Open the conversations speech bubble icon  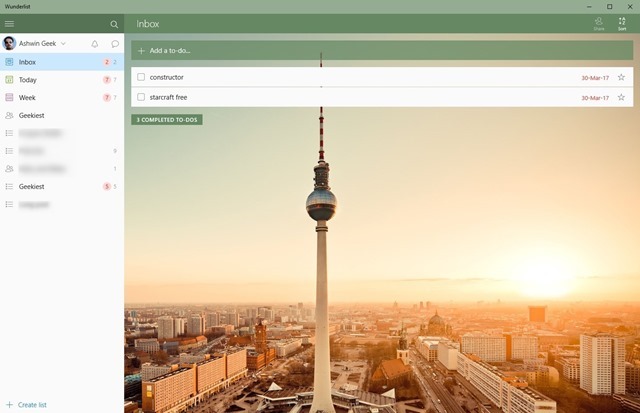point(115,44)
